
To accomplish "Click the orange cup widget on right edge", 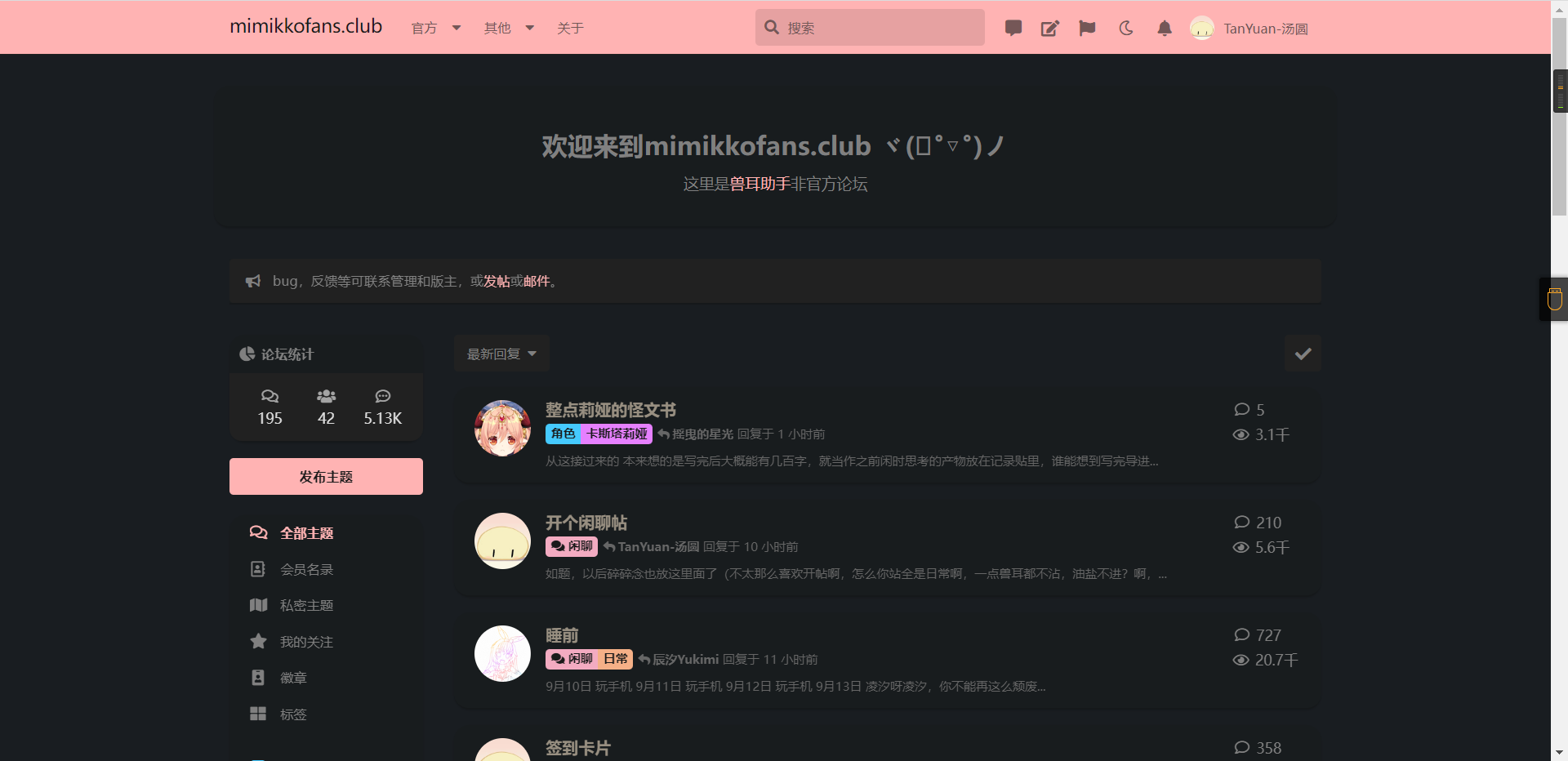I will [1555, 299].
